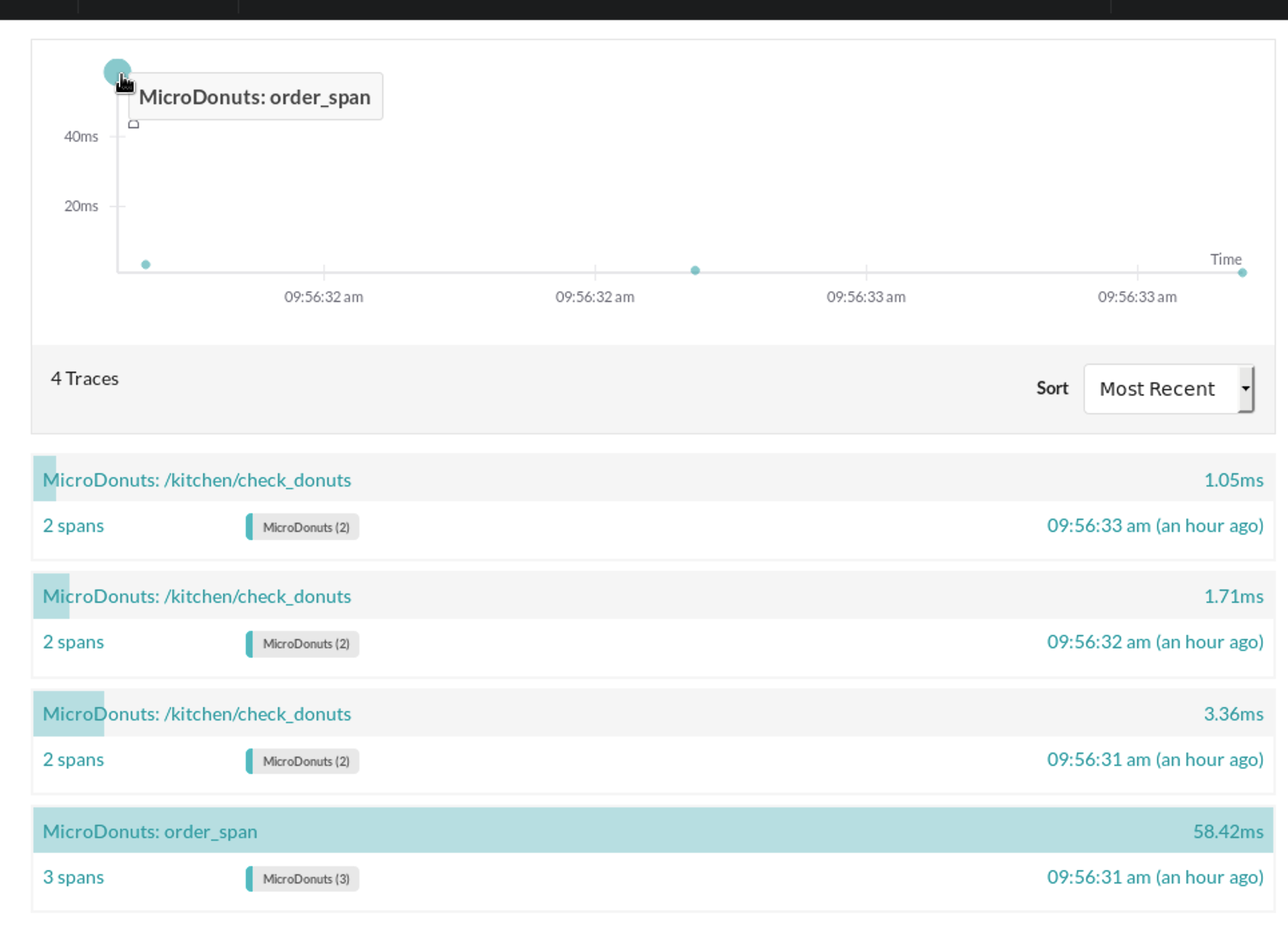
Task: Click the large order_span scatter plot point
Action: [117, 72]
